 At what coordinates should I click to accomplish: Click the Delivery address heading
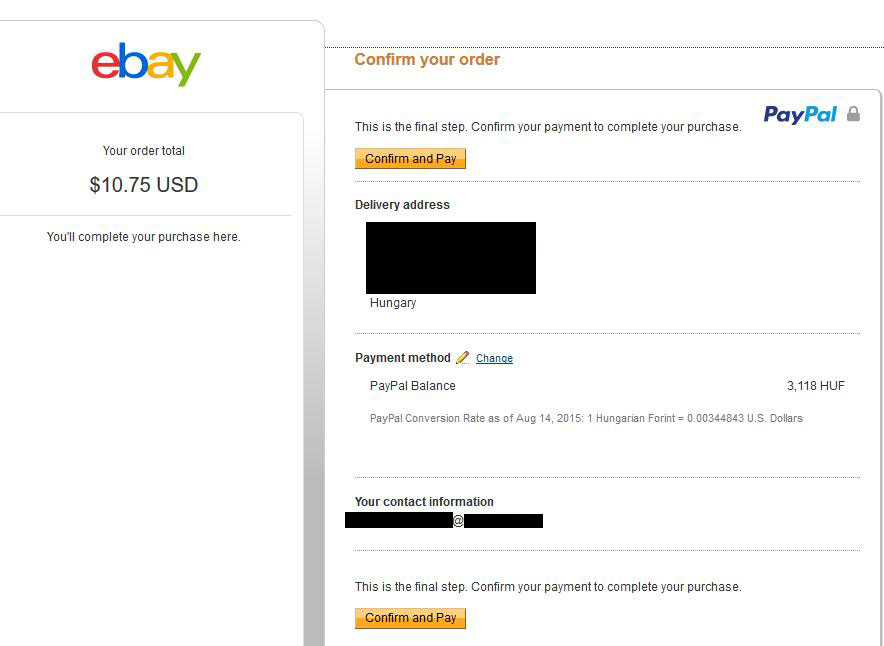402,205
